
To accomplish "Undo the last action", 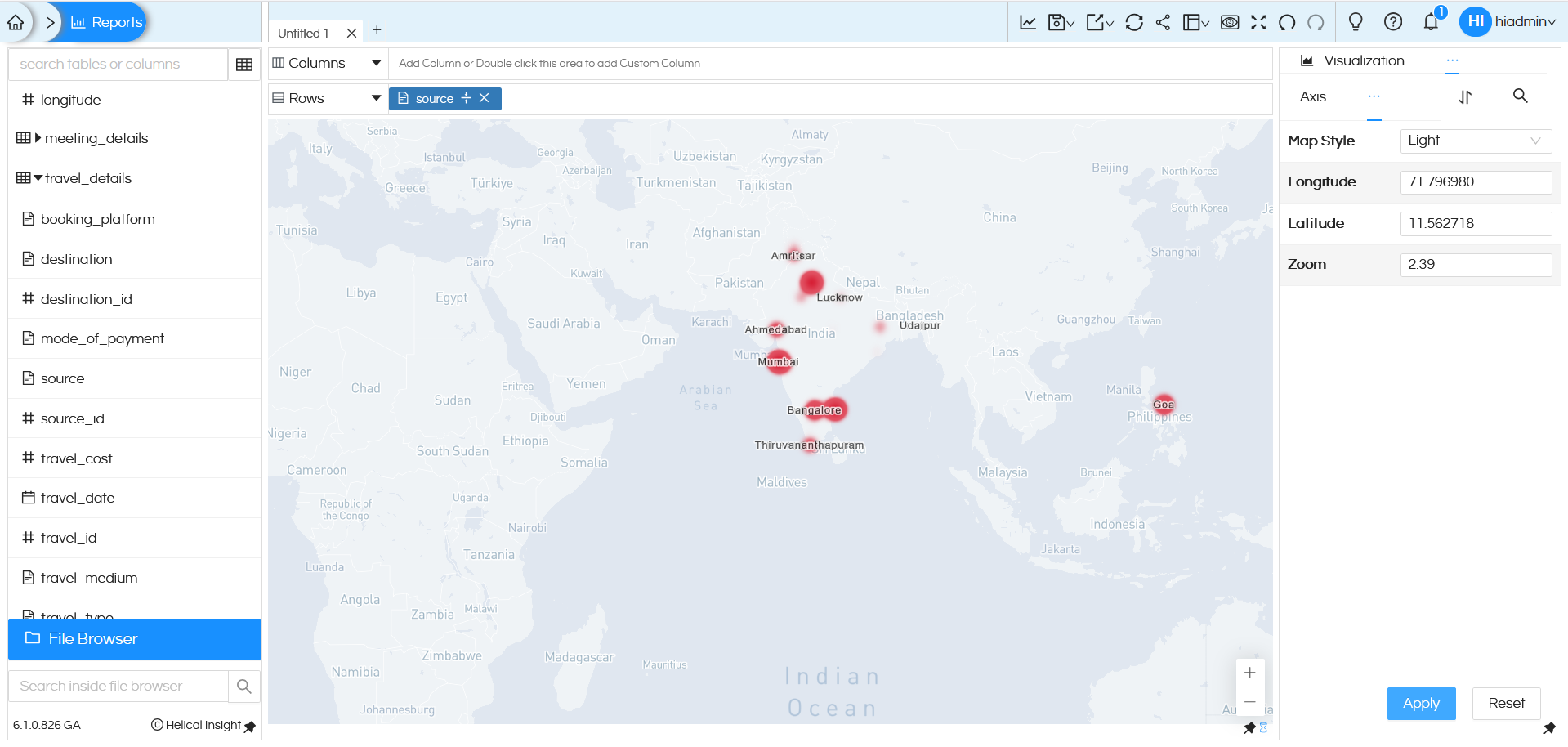I will click(x=1287, y=23).
